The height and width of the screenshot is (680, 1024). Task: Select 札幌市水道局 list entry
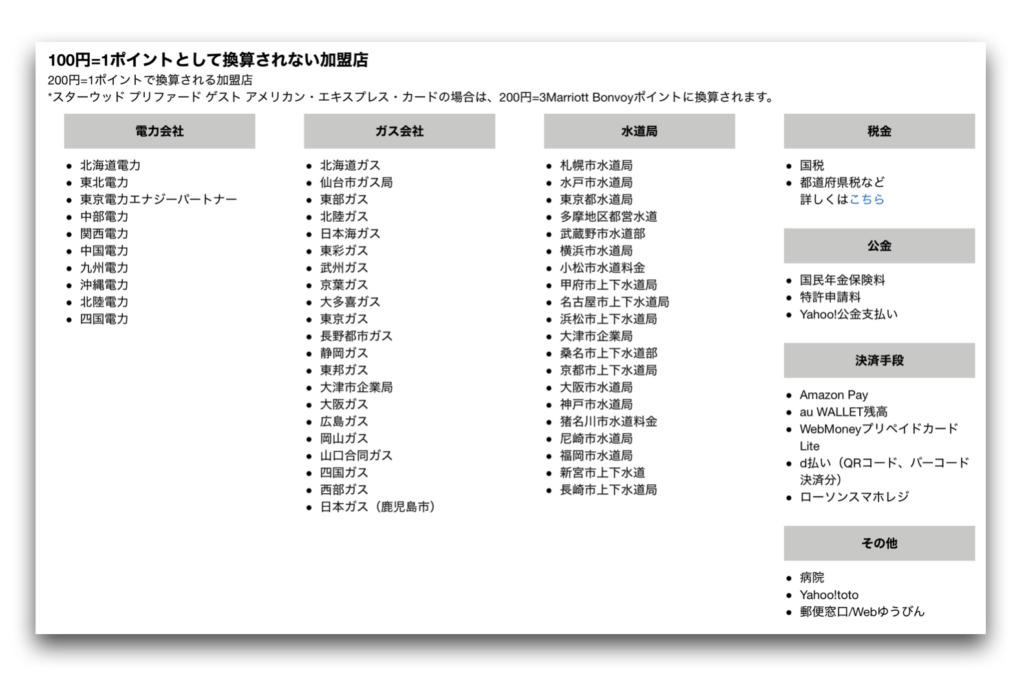coord(596,165)
